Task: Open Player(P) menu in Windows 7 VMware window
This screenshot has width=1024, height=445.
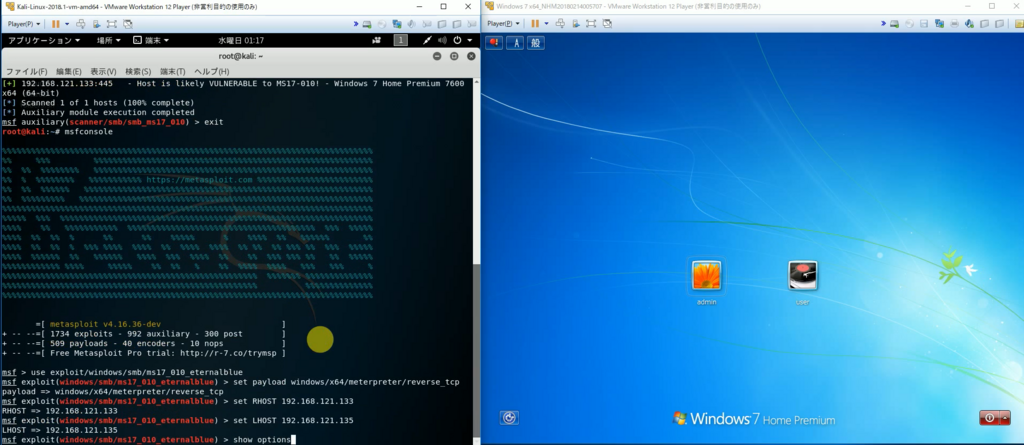Action: coord(504,24)
